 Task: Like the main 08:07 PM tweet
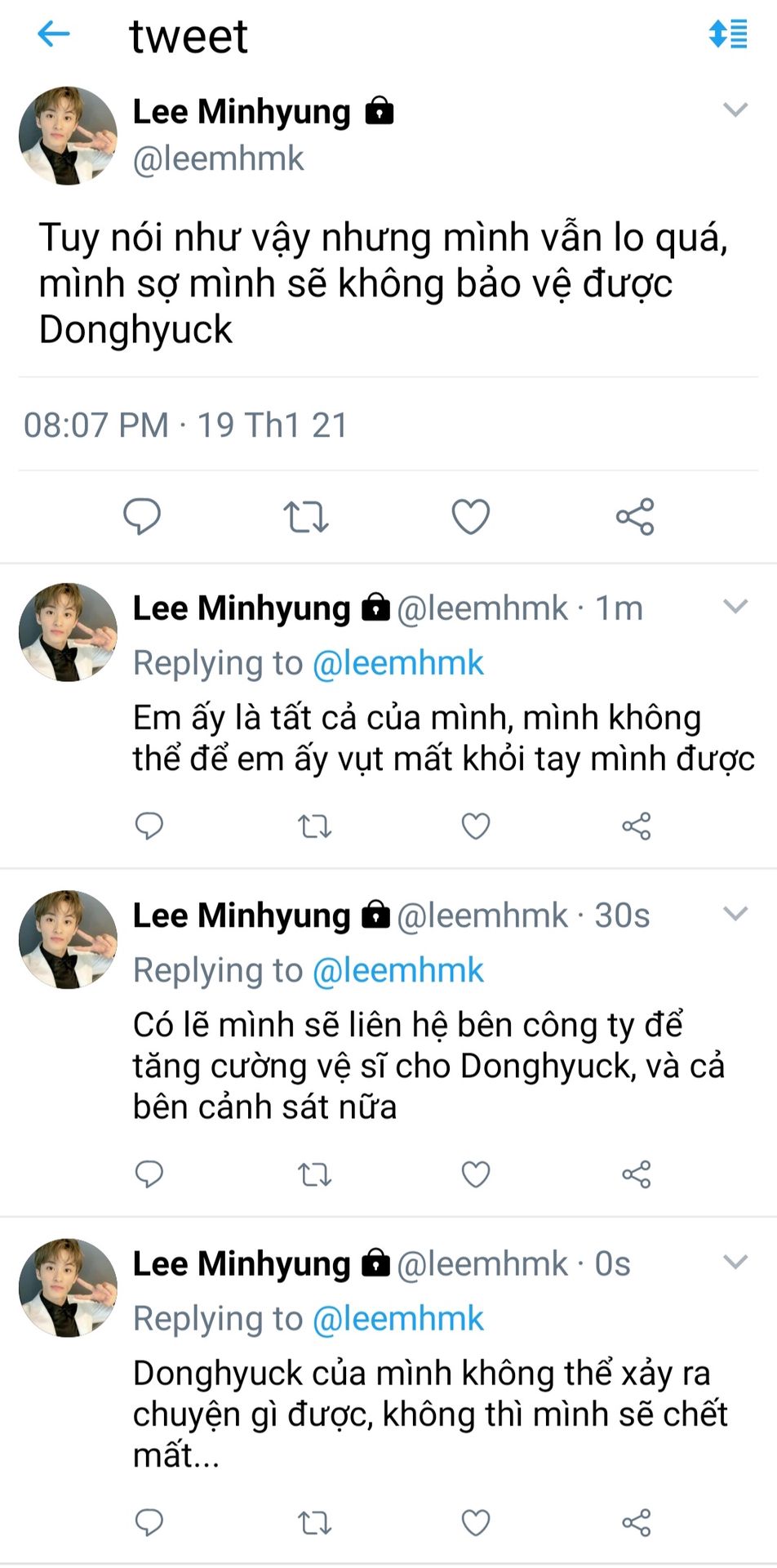[471, 517]
